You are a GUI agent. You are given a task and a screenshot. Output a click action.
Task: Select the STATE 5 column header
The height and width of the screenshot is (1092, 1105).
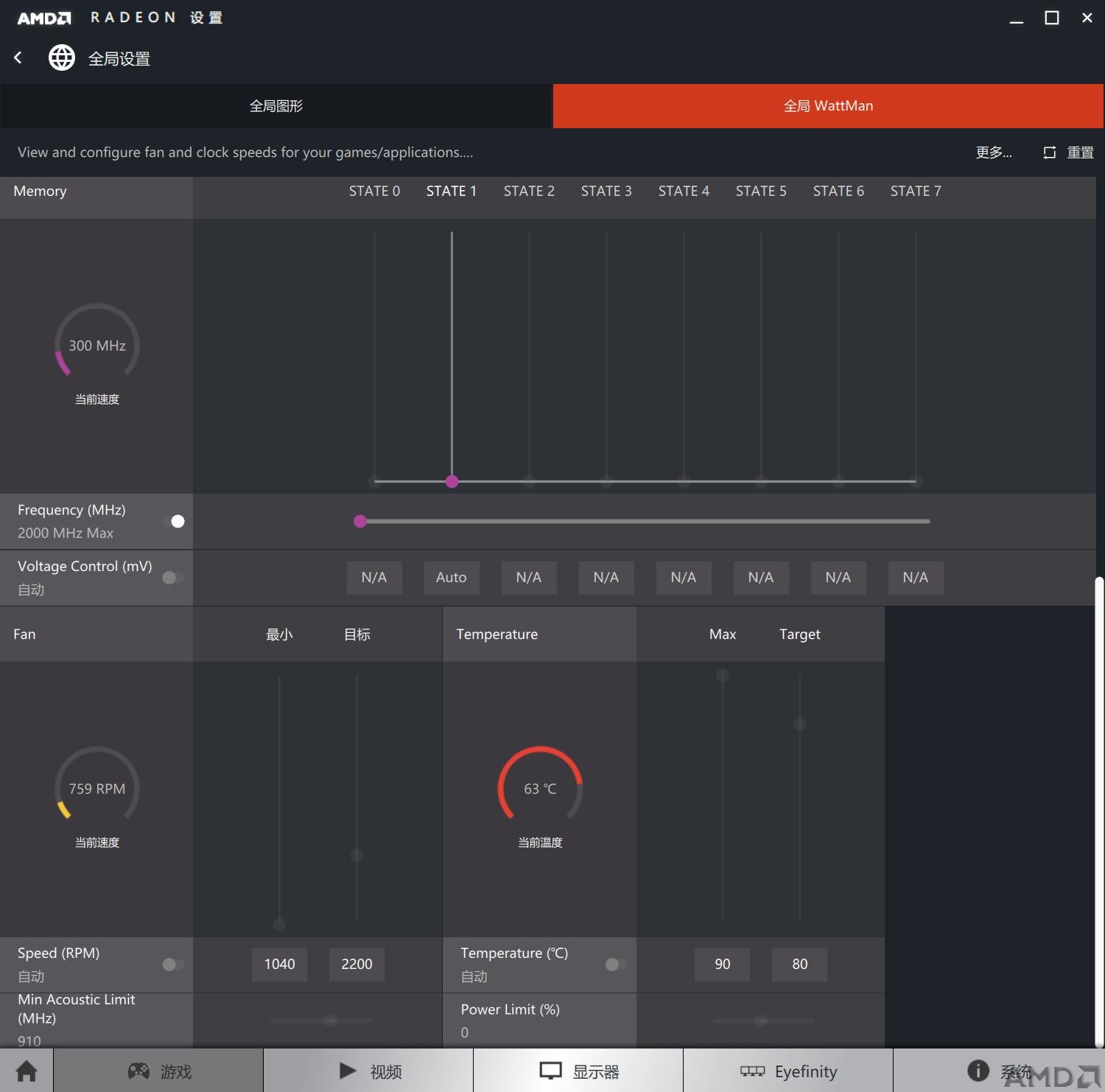[x=761, y=191]
